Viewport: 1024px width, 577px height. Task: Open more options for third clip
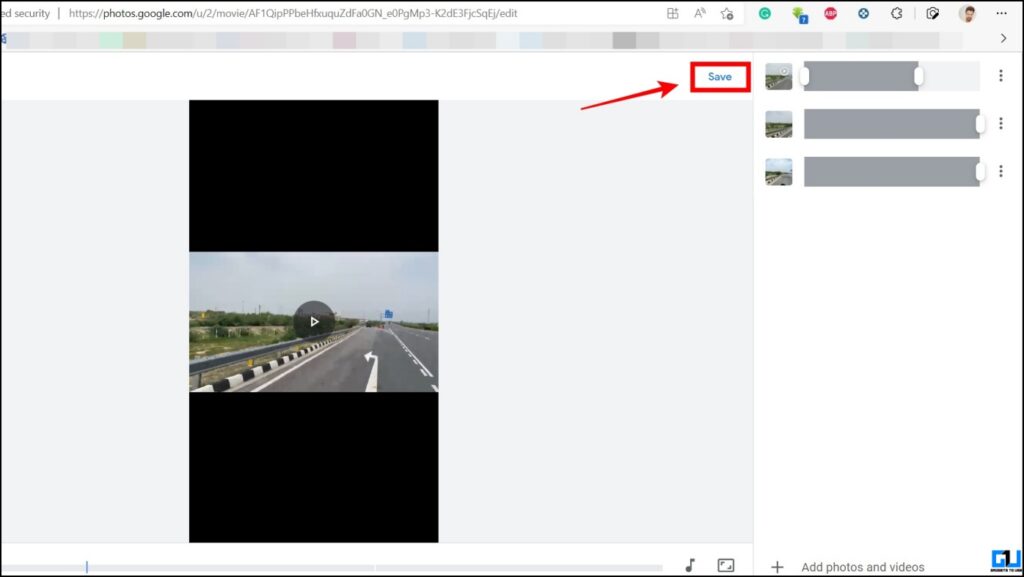(1000, 171)
